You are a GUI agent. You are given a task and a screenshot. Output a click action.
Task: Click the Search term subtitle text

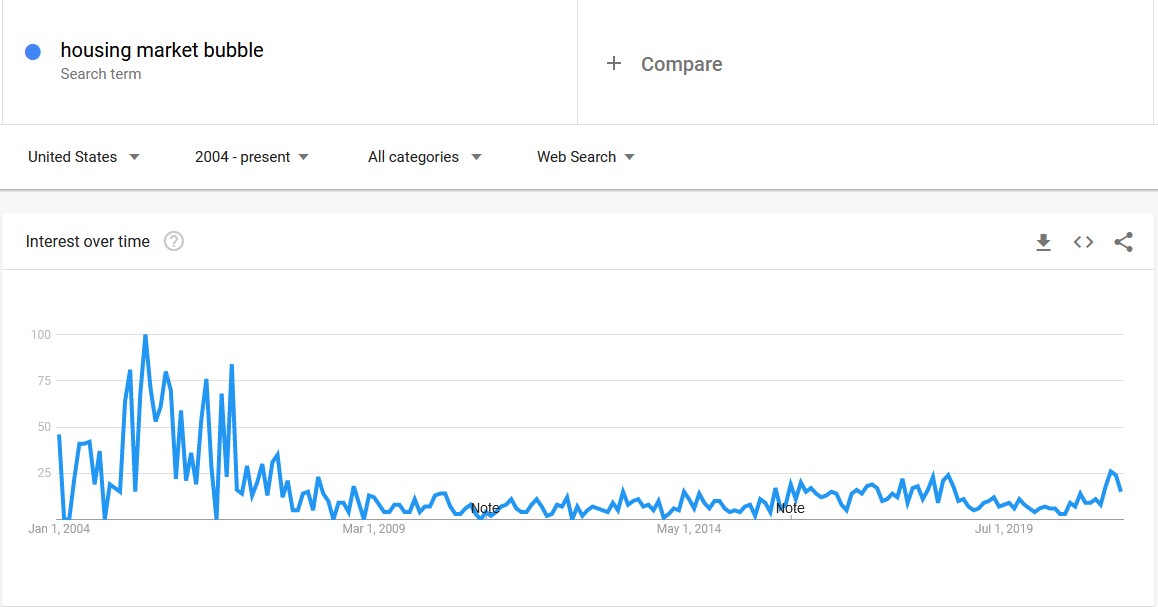point(100,74)
